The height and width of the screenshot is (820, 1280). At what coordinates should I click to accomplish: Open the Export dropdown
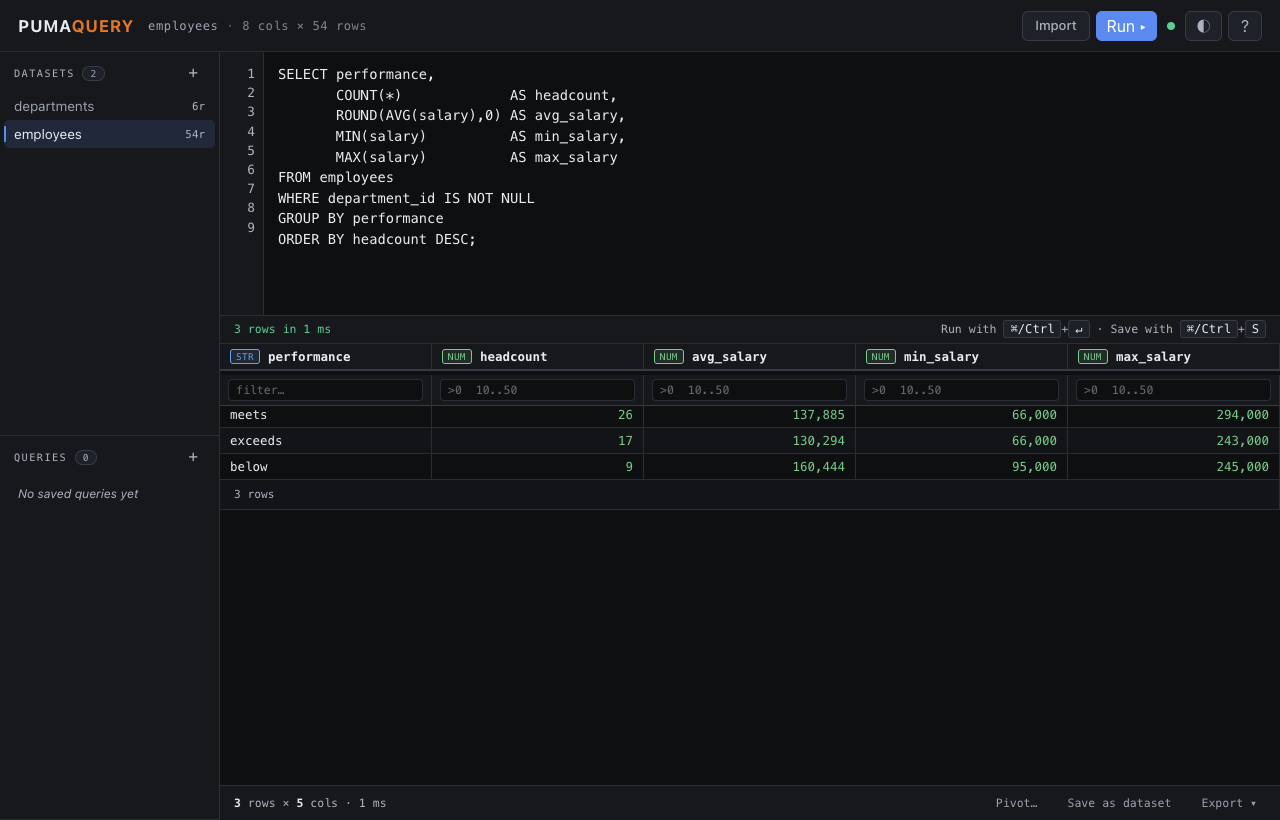(1229, 803)
